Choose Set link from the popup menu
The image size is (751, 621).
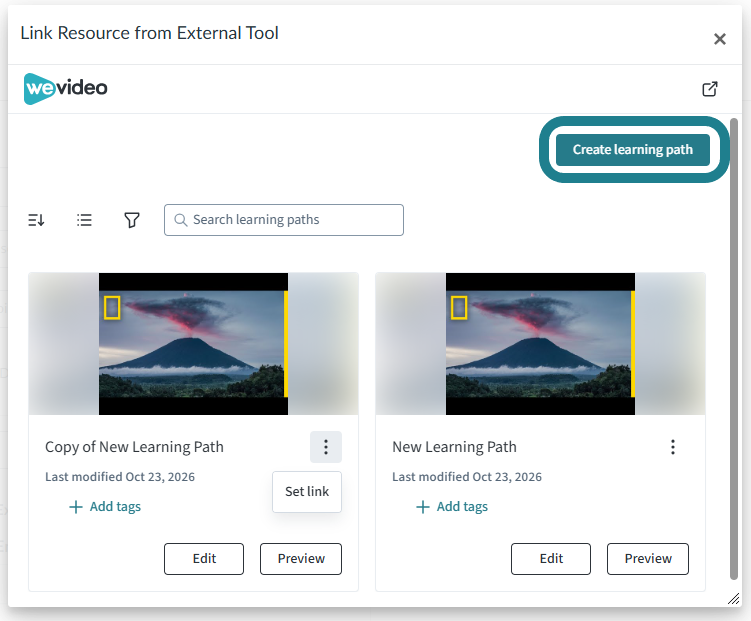click(307, 492)
